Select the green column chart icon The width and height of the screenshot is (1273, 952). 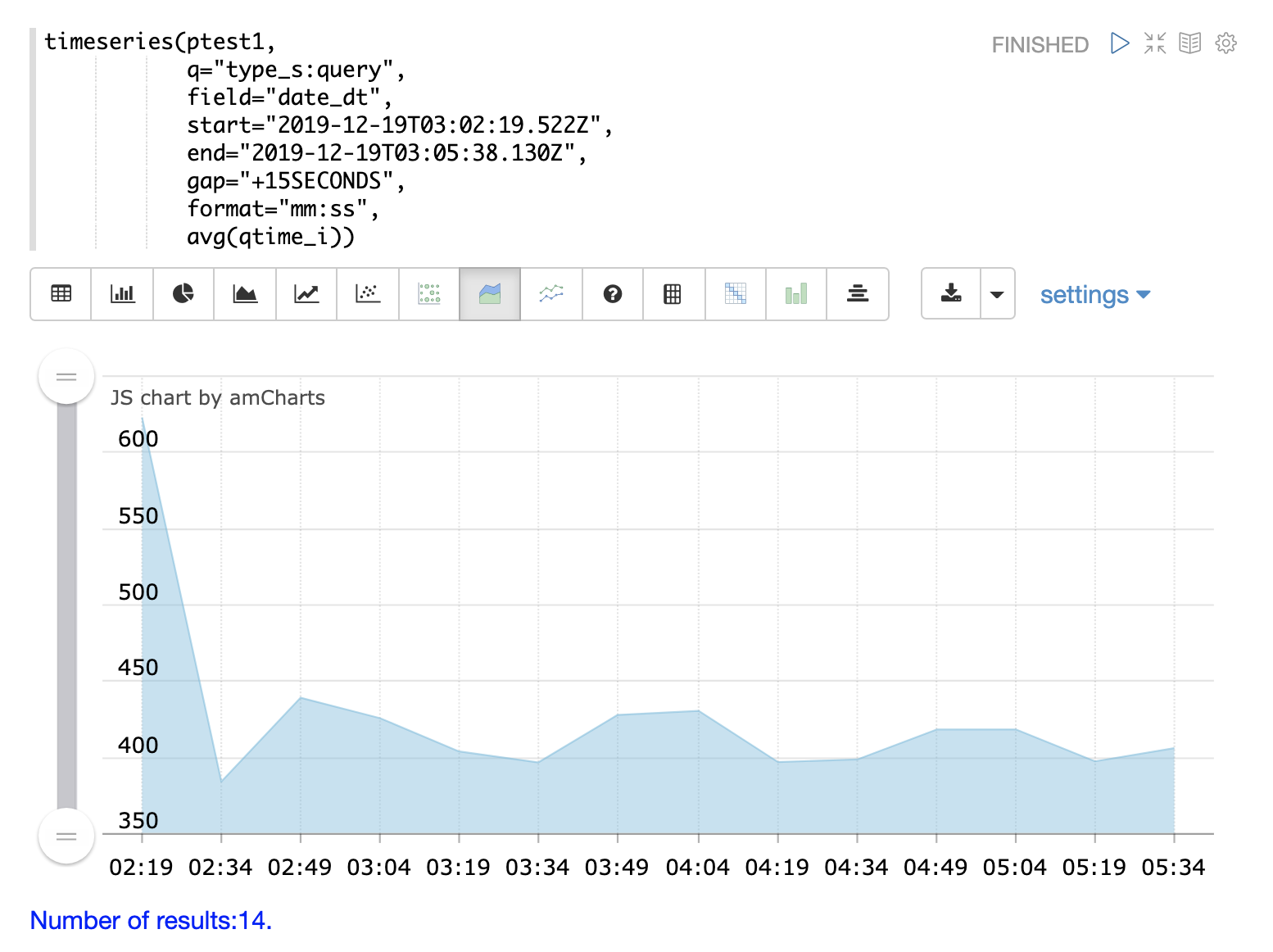point(796,294)
